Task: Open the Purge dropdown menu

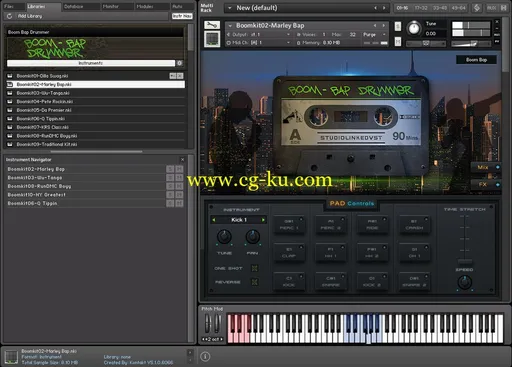Action: click(x=374, y=34)
